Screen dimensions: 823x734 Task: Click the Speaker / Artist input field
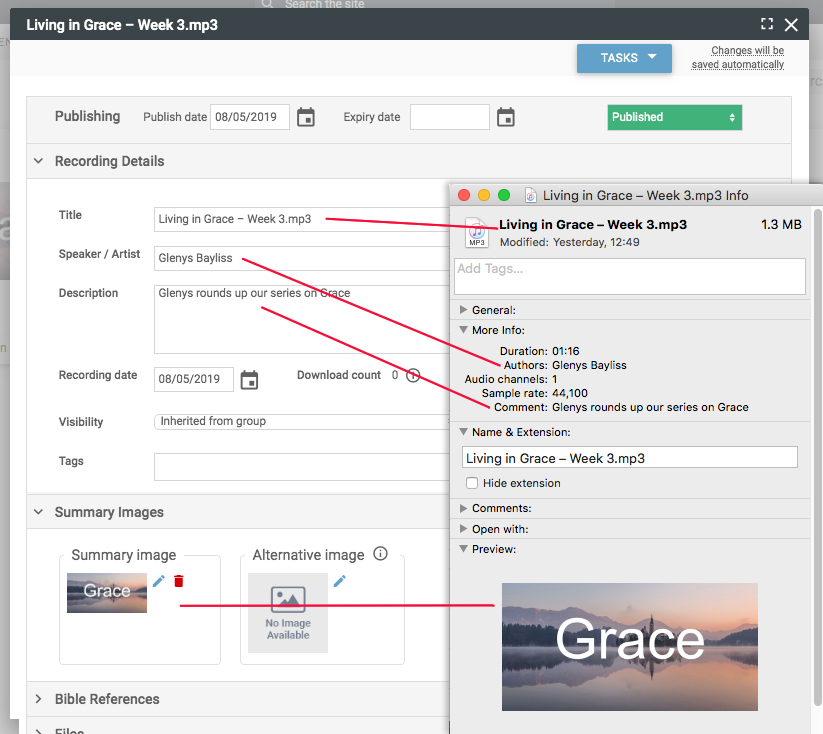[x=302, y=258]
